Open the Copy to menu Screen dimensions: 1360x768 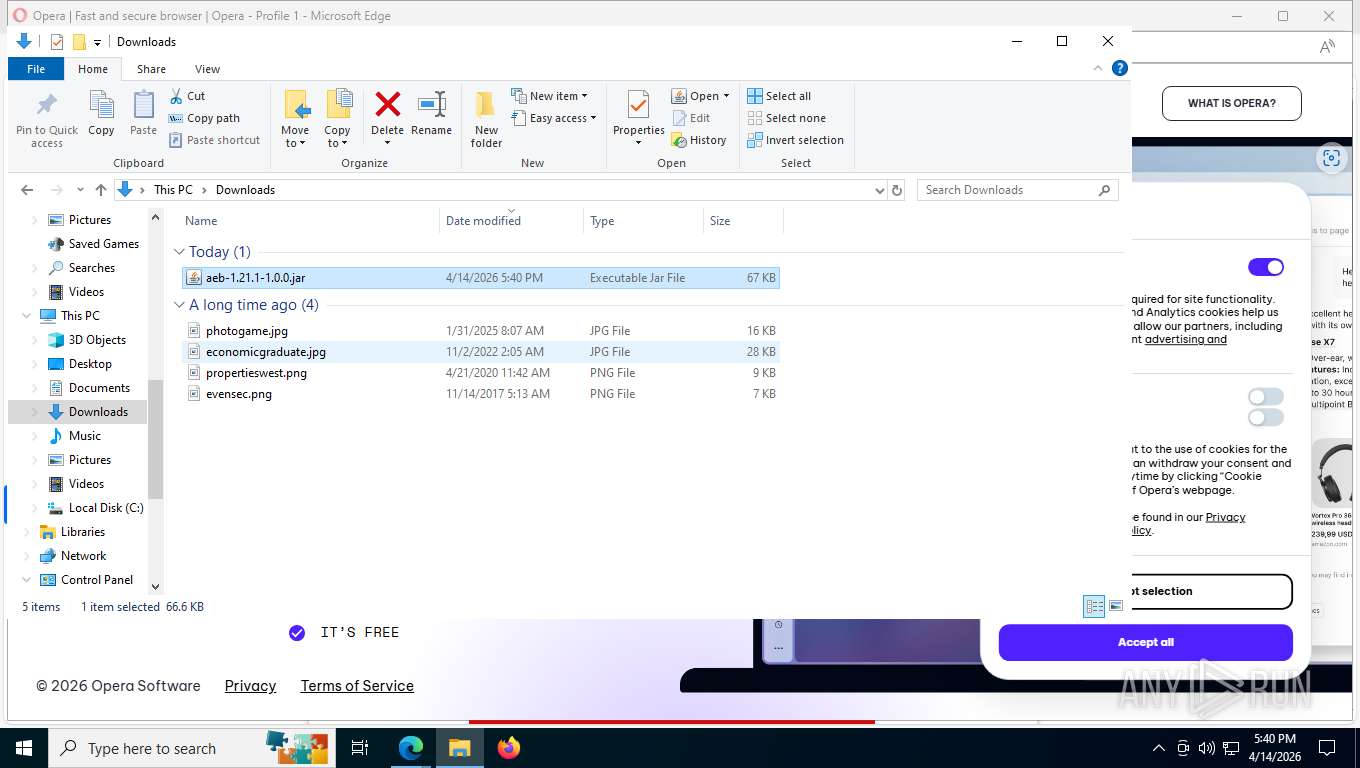point(337,119)
